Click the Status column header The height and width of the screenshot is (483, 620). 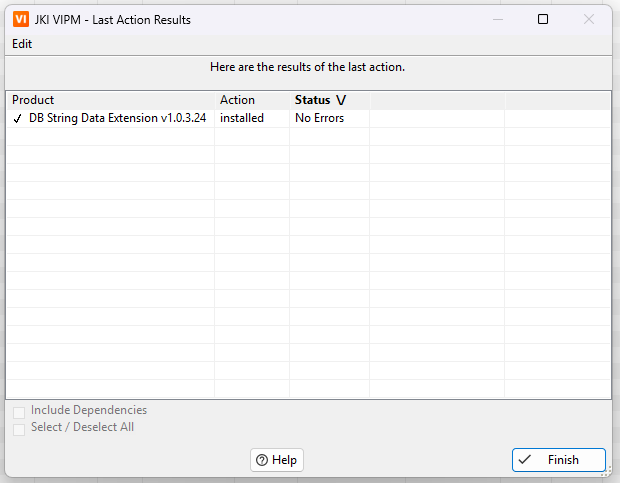[x=330, y=100]
